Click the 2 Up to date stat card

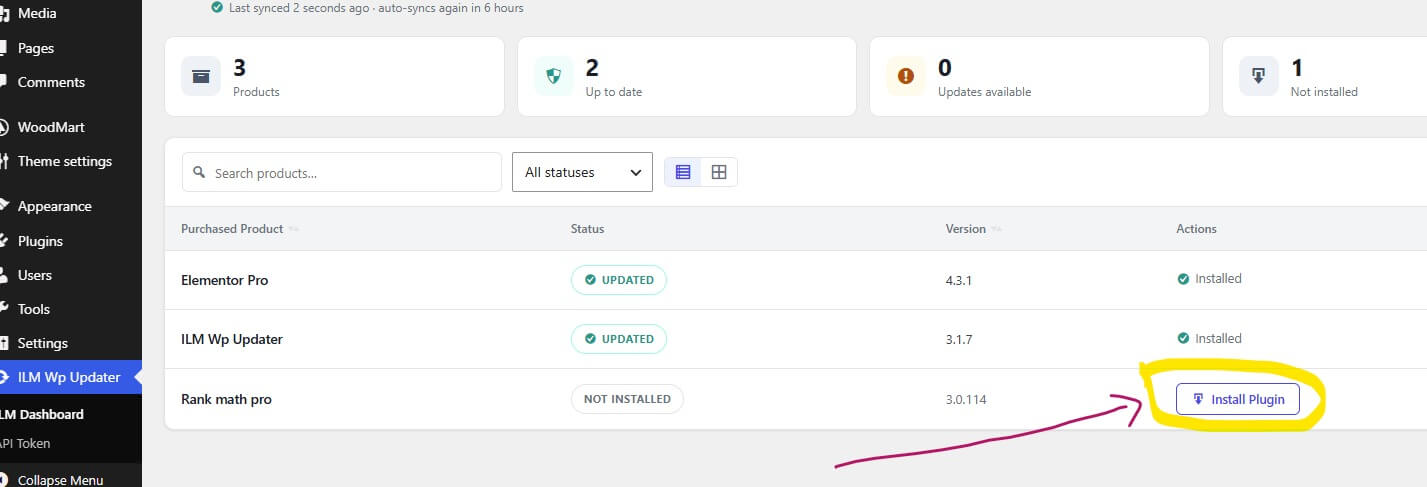click(x=687, y=76)
